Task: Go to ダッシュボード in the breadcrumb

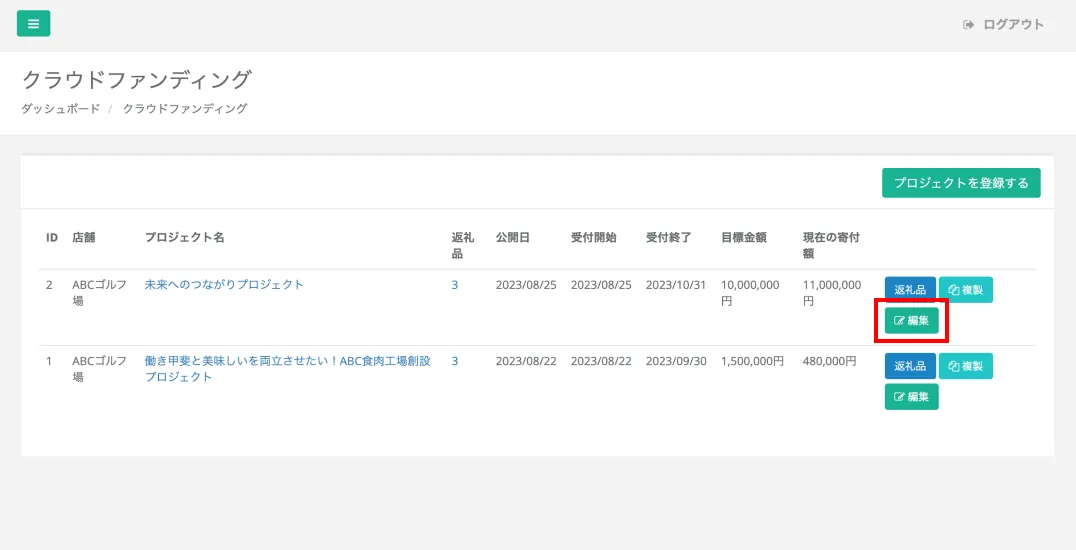Action: point(61,109)
